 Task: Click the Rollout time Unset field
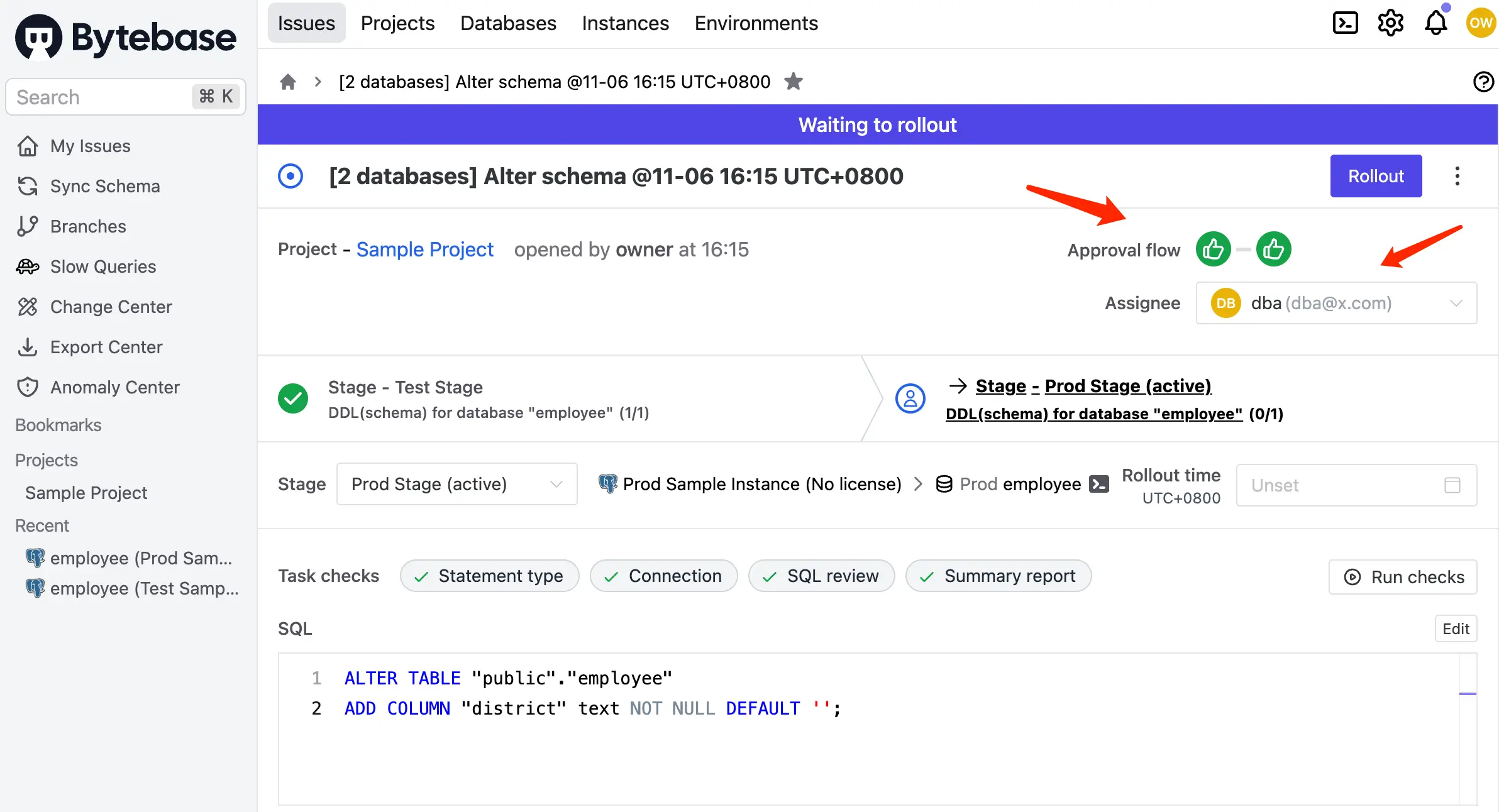tap(1356, 485)
